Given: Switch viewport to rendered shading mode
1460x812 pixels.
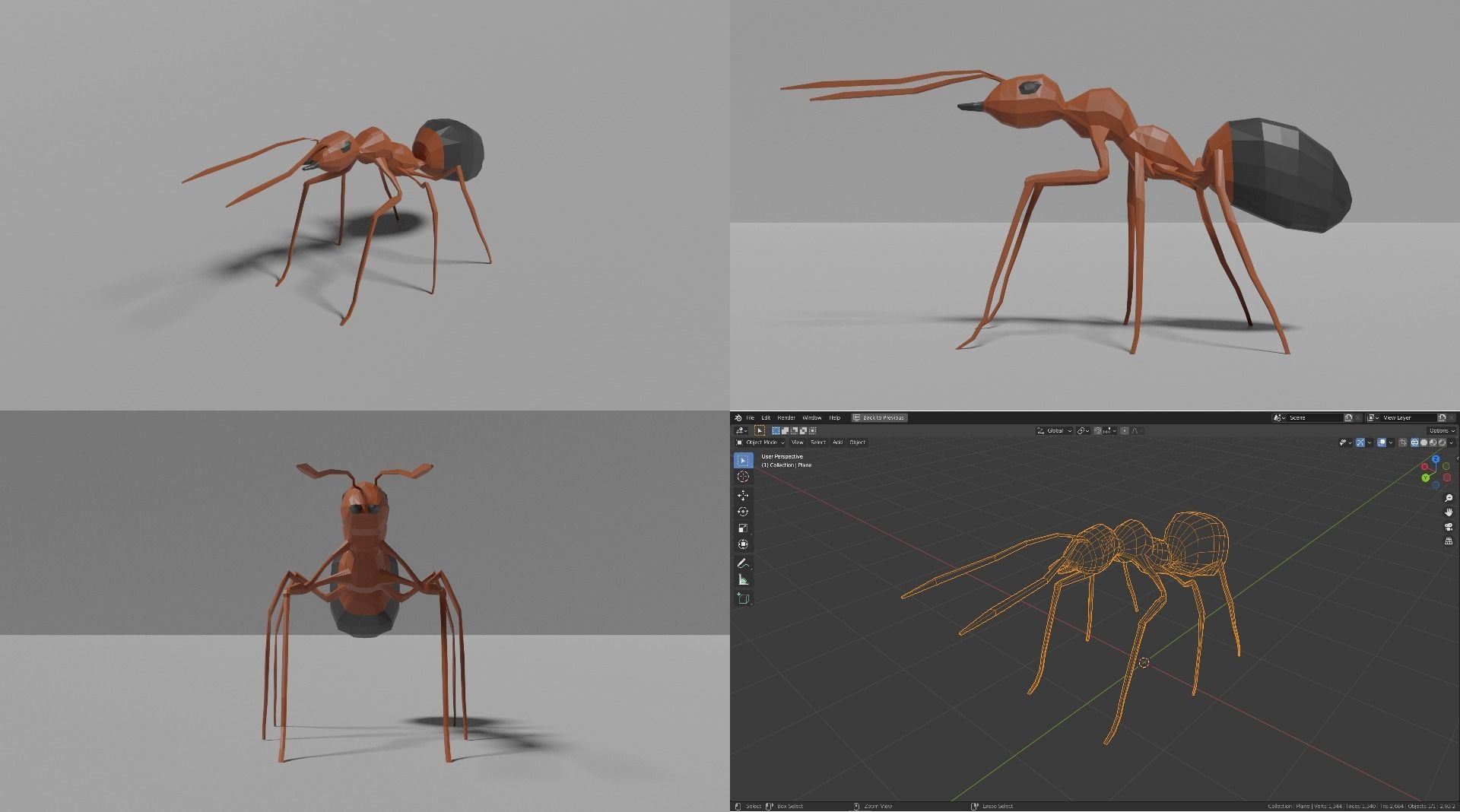Looking at the screenshot, I should tap(1443, 443).
